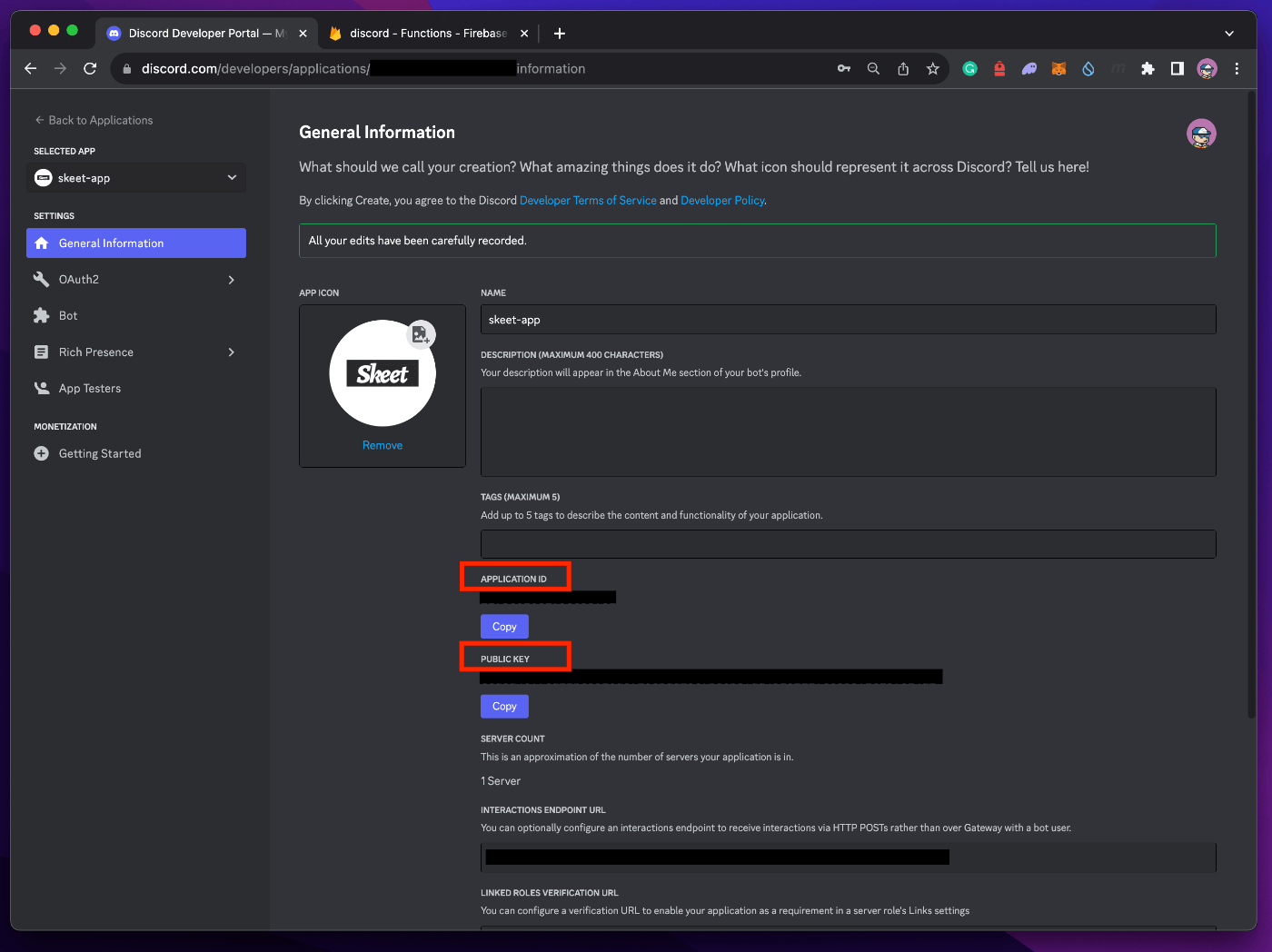
Task: Open the OAuth2 settings section
Action: click(x=136, y=280)
